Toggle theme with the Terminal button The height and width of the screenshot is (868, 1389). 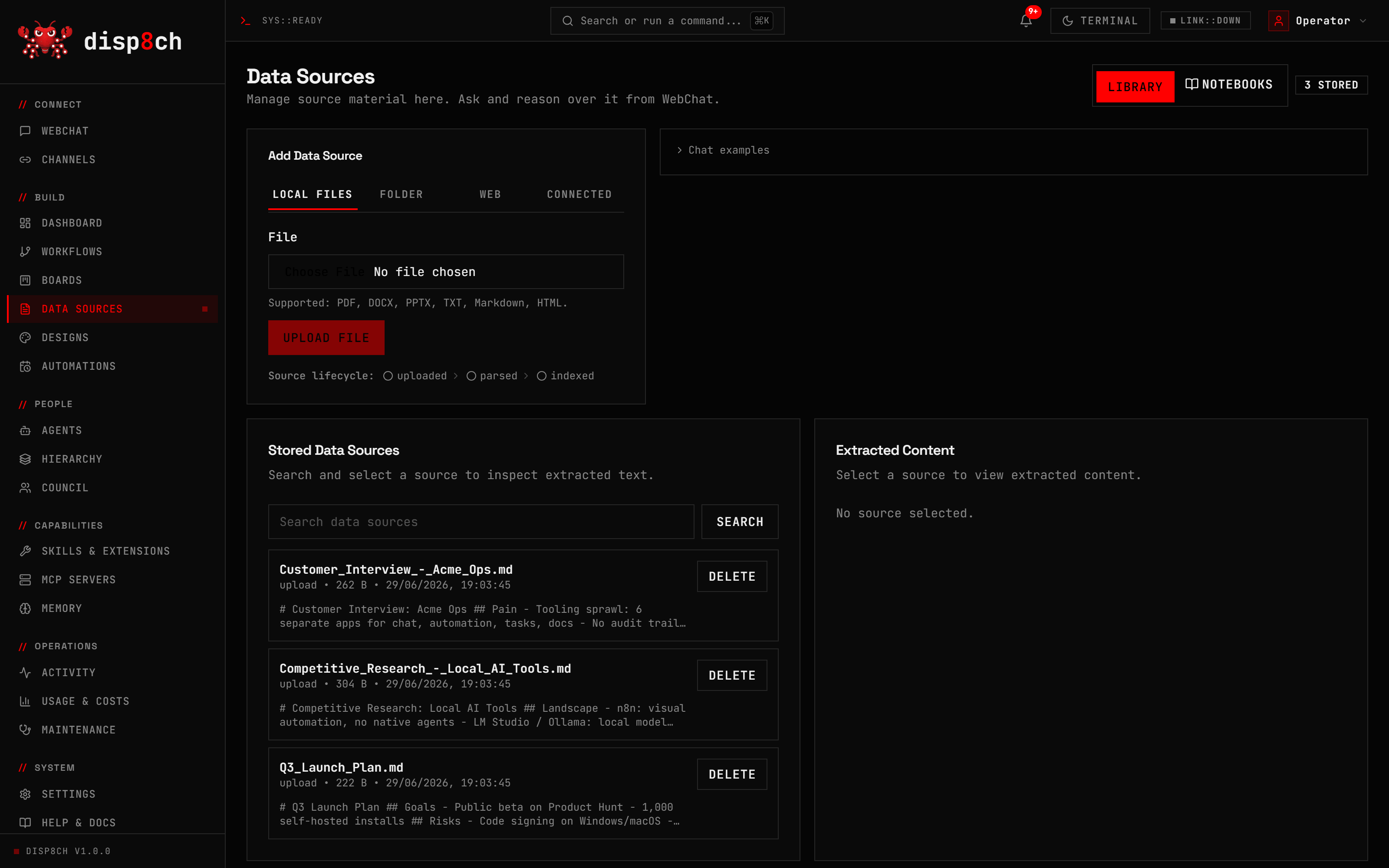point(1100,21)
